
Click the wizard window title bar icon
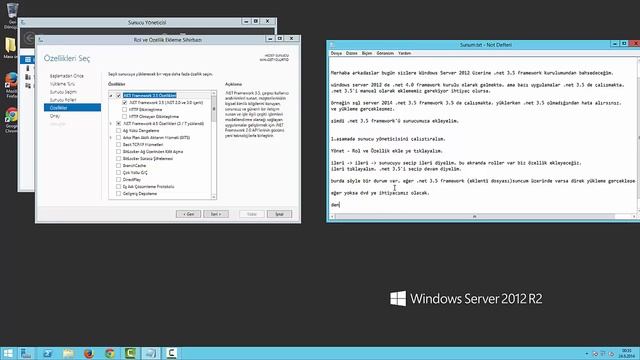pos(41,40)
